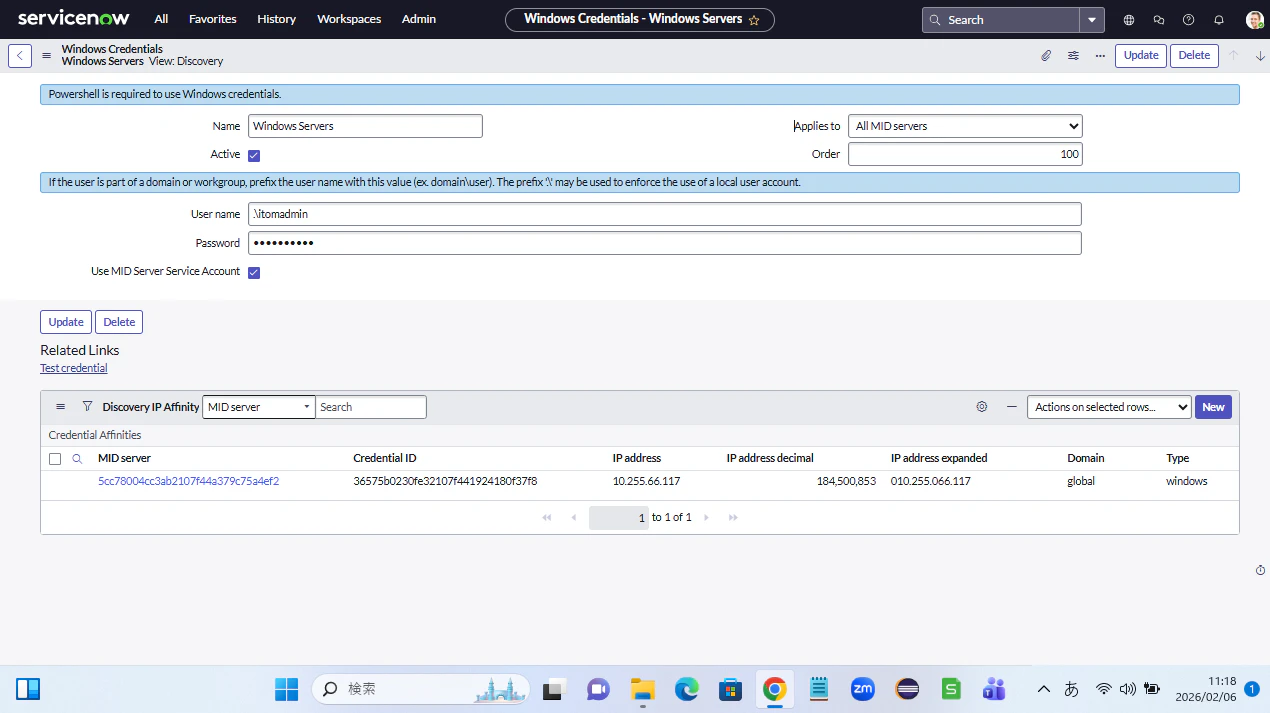Open the Test credential link

point(74,368)
